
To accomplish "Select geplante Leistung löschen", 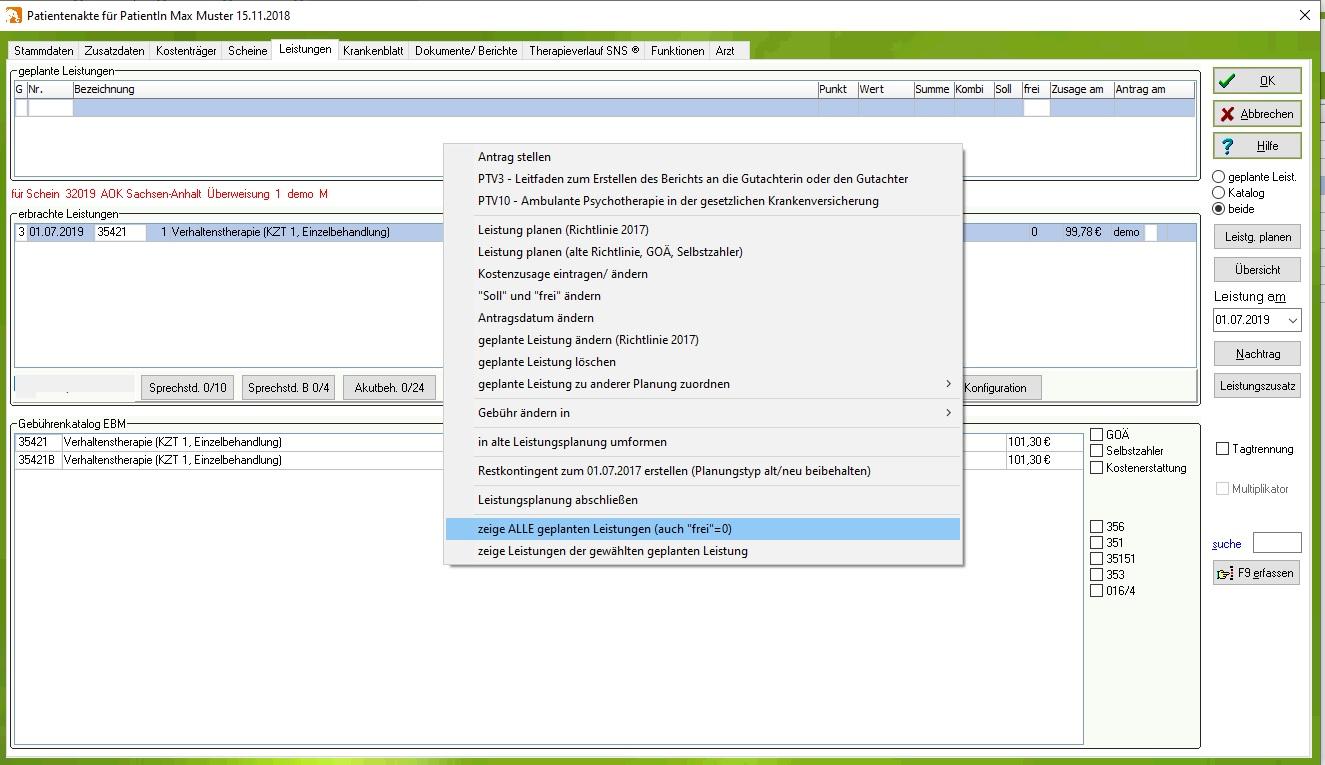I will click(703, 362).
